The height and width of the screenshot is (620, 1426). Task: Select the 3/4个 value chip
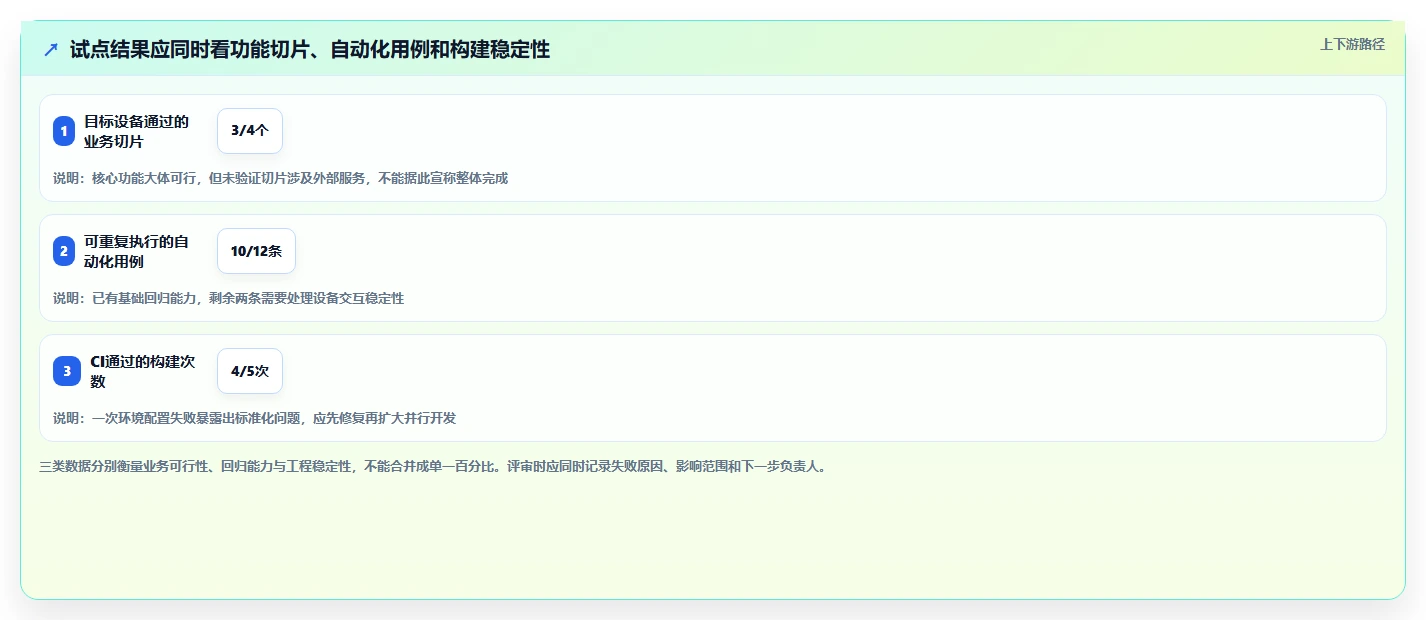[250, 131]
